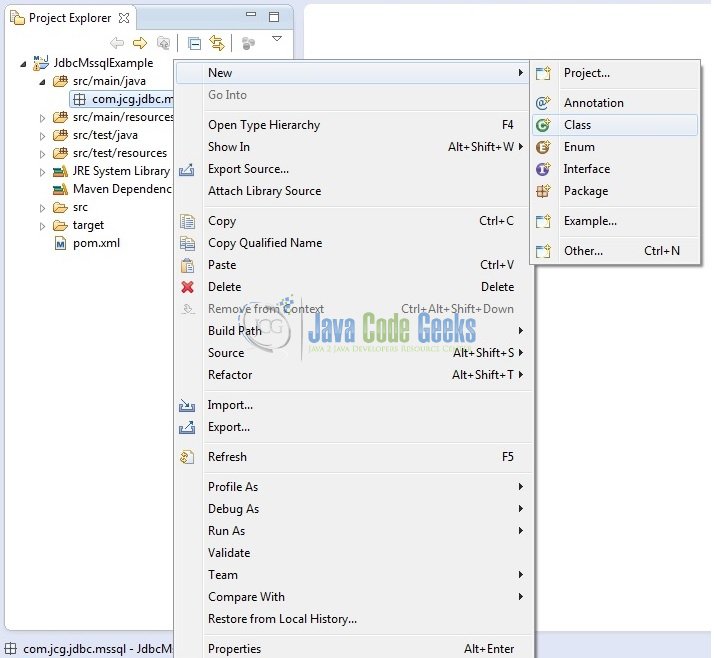This screenshot has height=658, width=714.
Task: Click the Paste clipboard icon
Action: [x=187, y=265]
